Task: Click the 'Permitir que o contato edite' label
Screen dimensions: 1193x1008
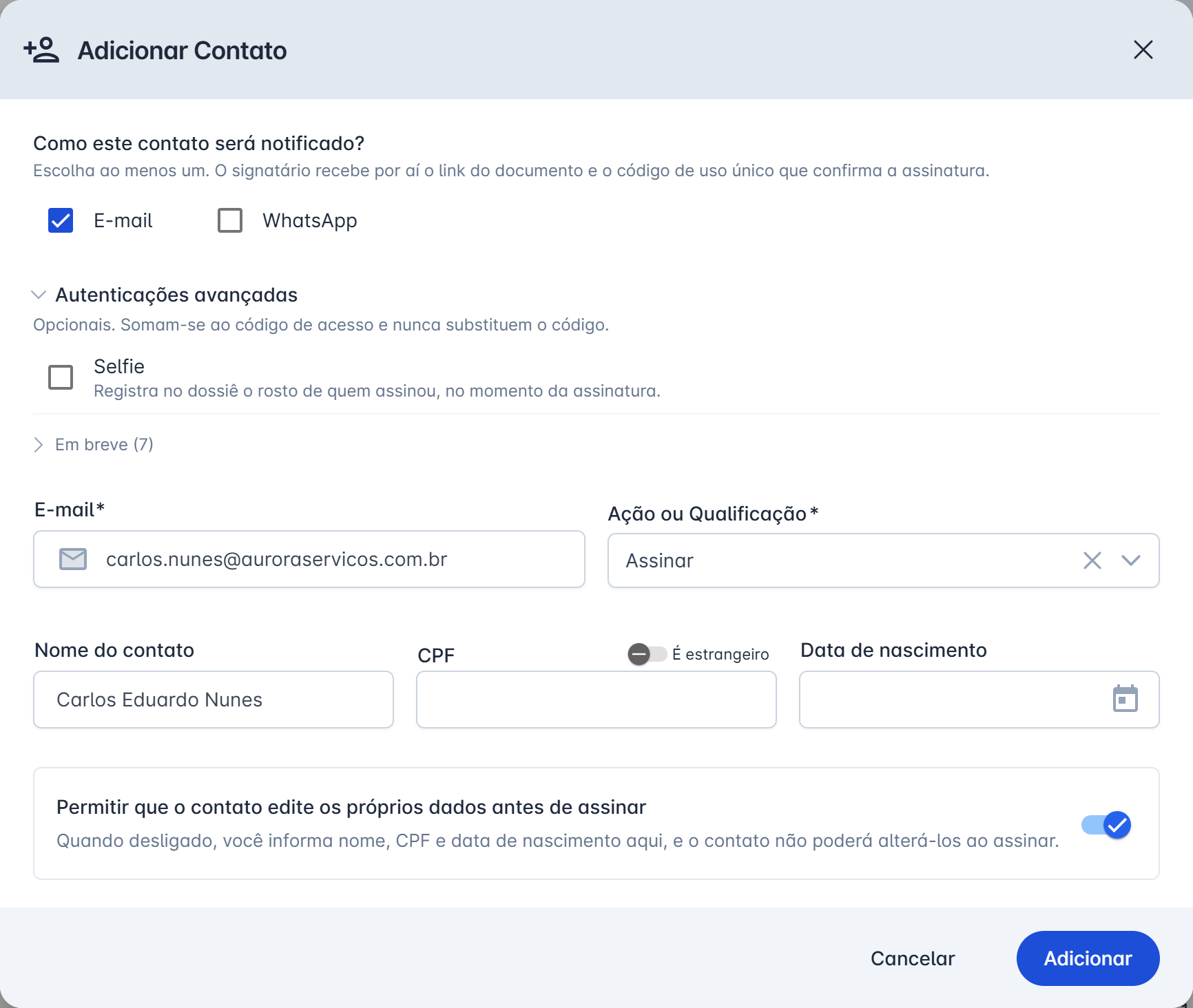Action: [351, 807]
